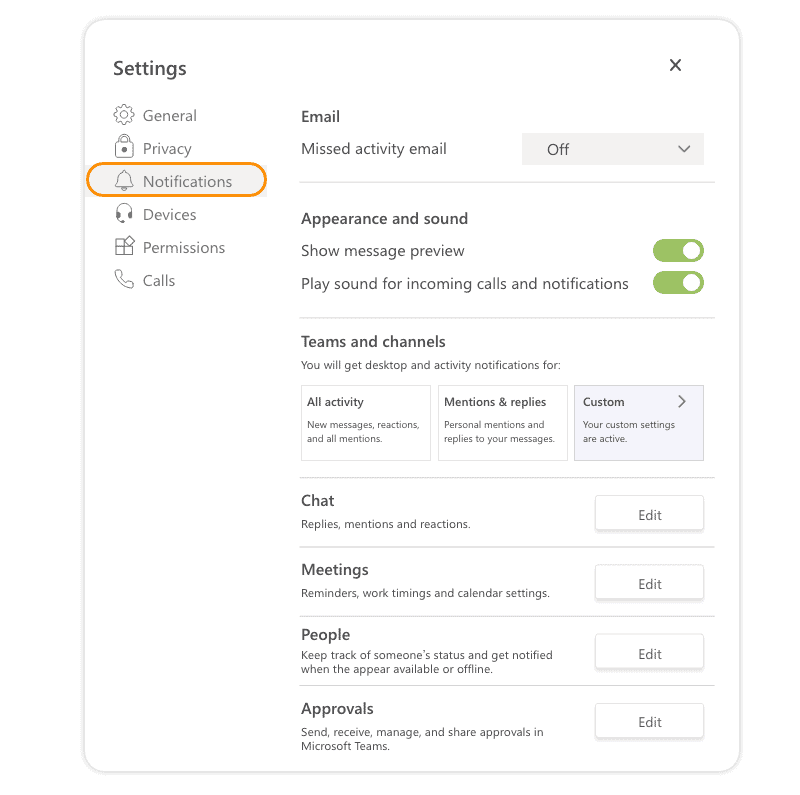
Task: Click 'Appearance and sound' heading
Action: coord(384,219)
